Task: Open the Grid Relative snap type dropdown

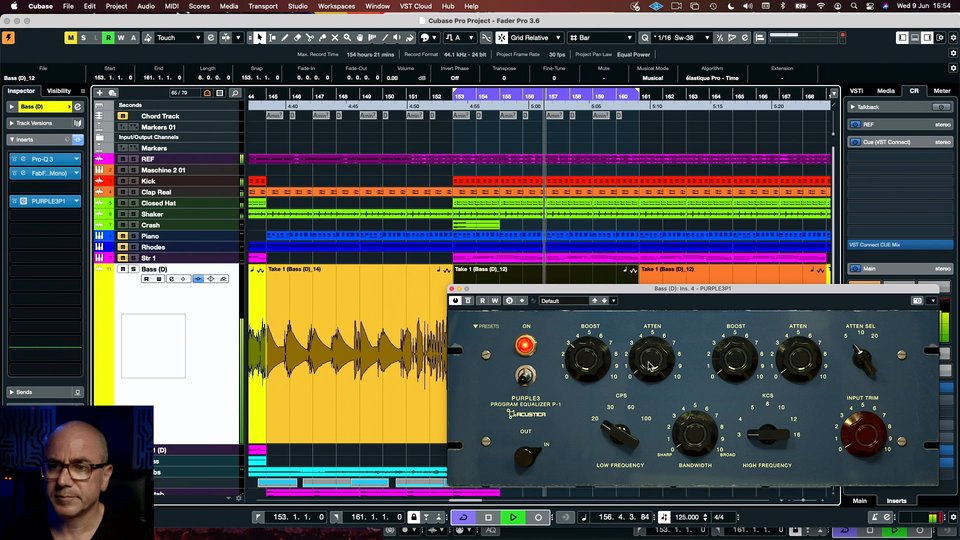Action: tap(534, 38)
